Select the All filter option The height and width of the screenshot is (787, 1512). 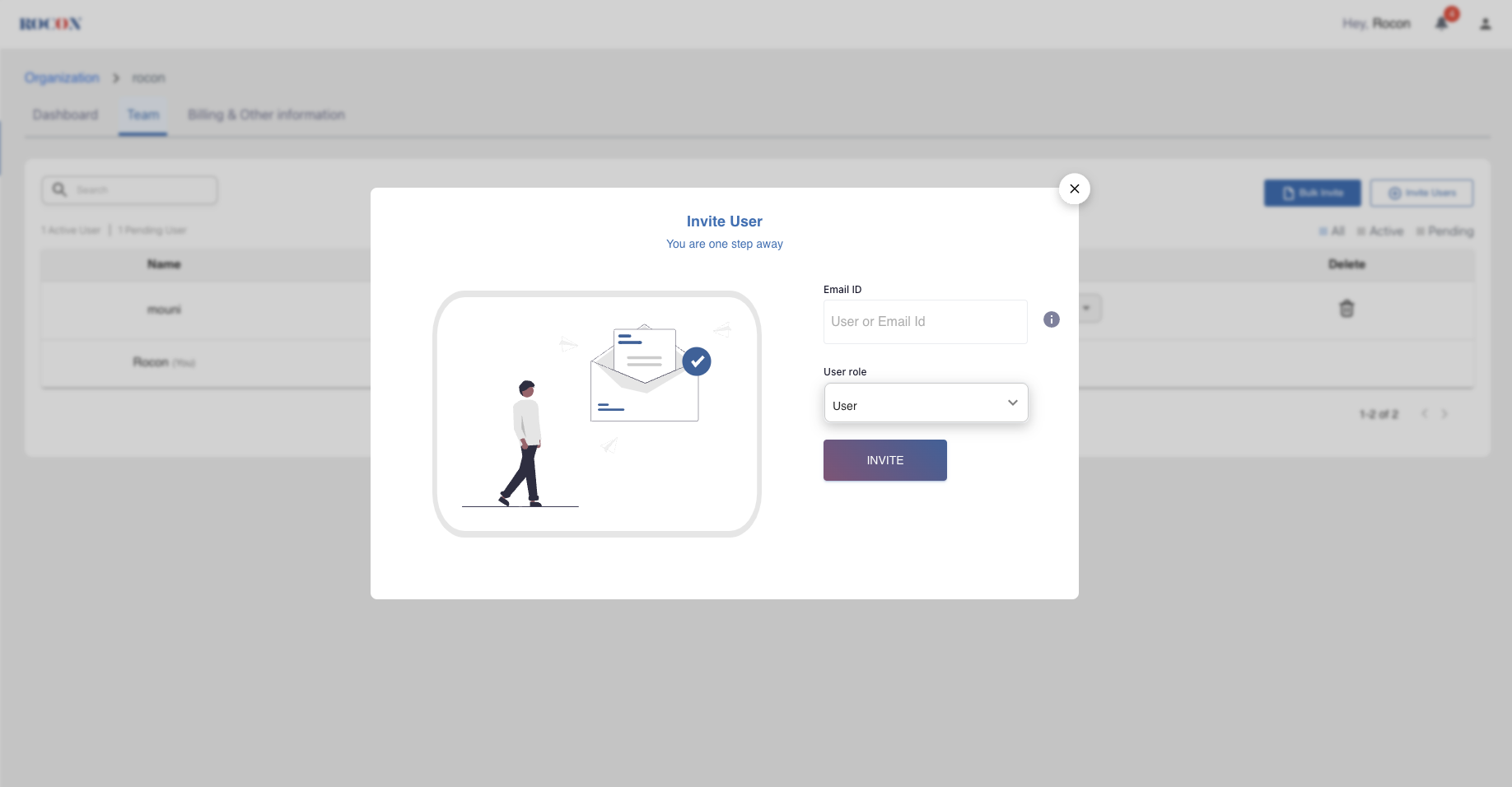(x=1332, y=231)
